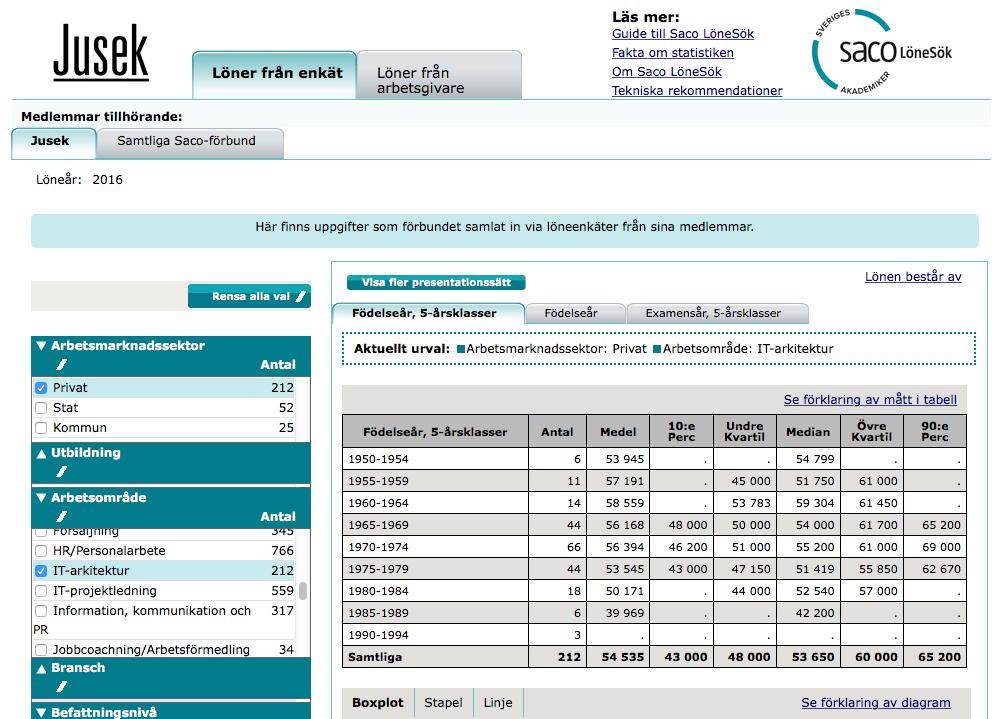Collapse the Befattningsnivå section

pyautogui.click(x=42, y=713)
